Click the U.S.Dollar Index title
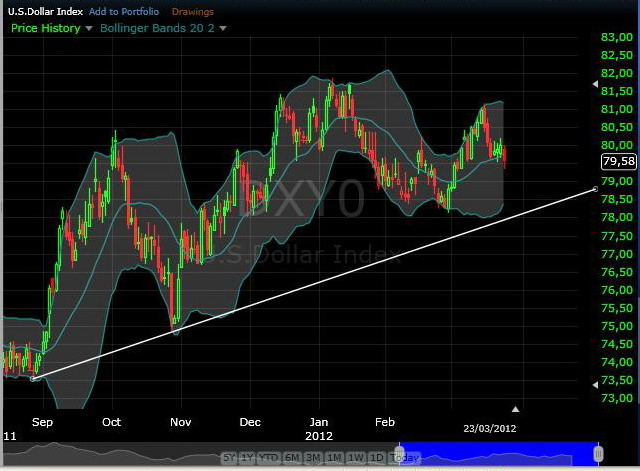 pyautogui.click(x=45, y=11)
